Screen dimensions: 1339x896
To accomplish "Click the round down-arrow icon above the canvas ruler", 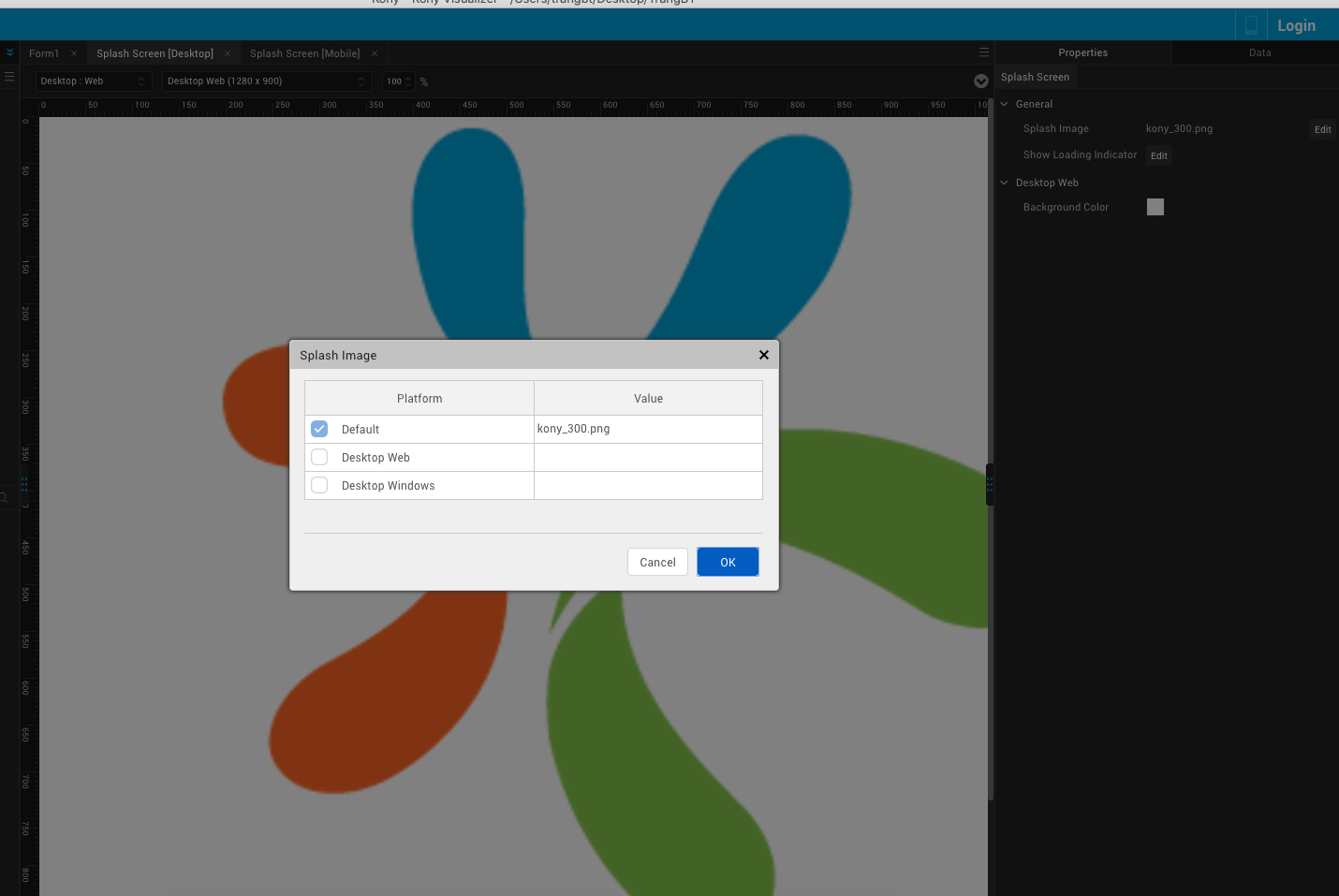I will point(980,81).
